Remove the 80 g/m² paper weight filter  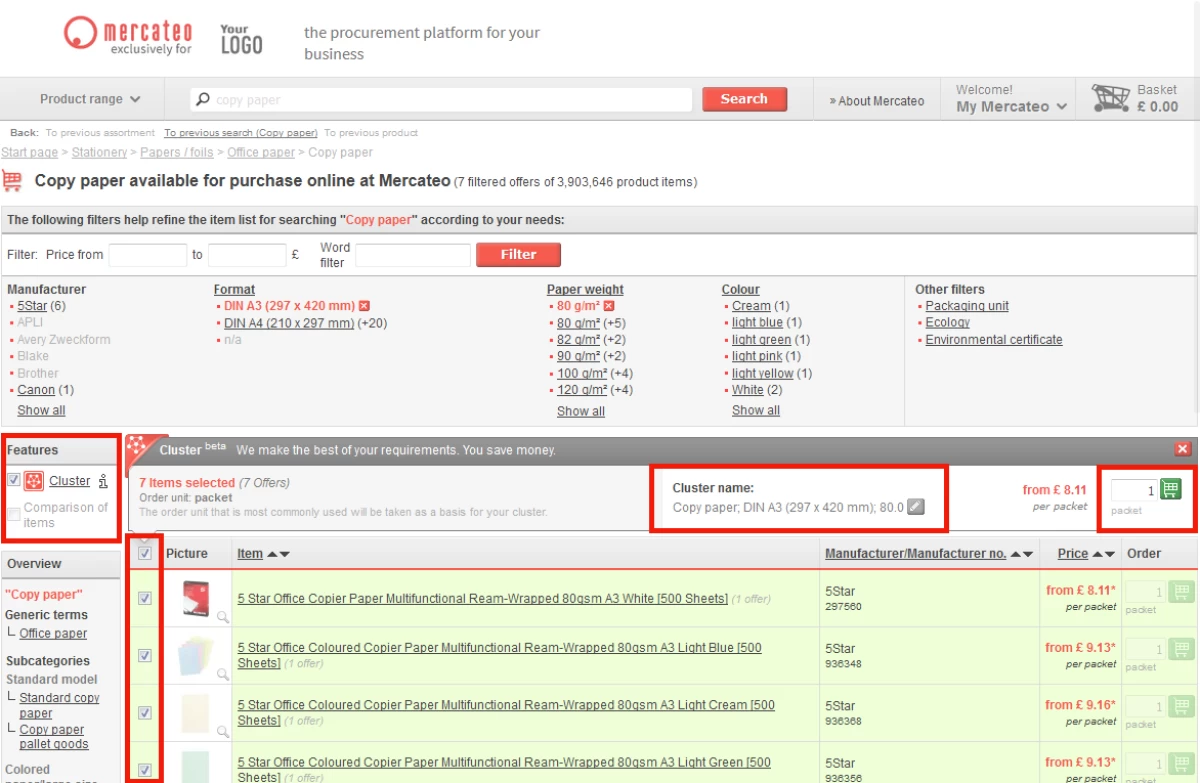(x=609, y=306)
